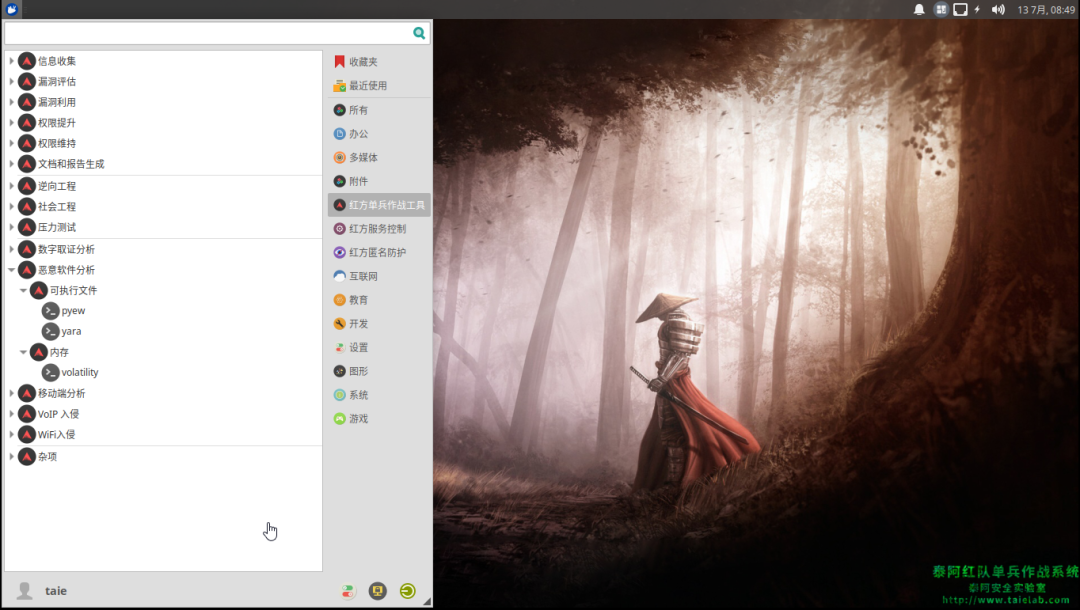Collapse the 内存 subfolder arrow

(23, 353)
